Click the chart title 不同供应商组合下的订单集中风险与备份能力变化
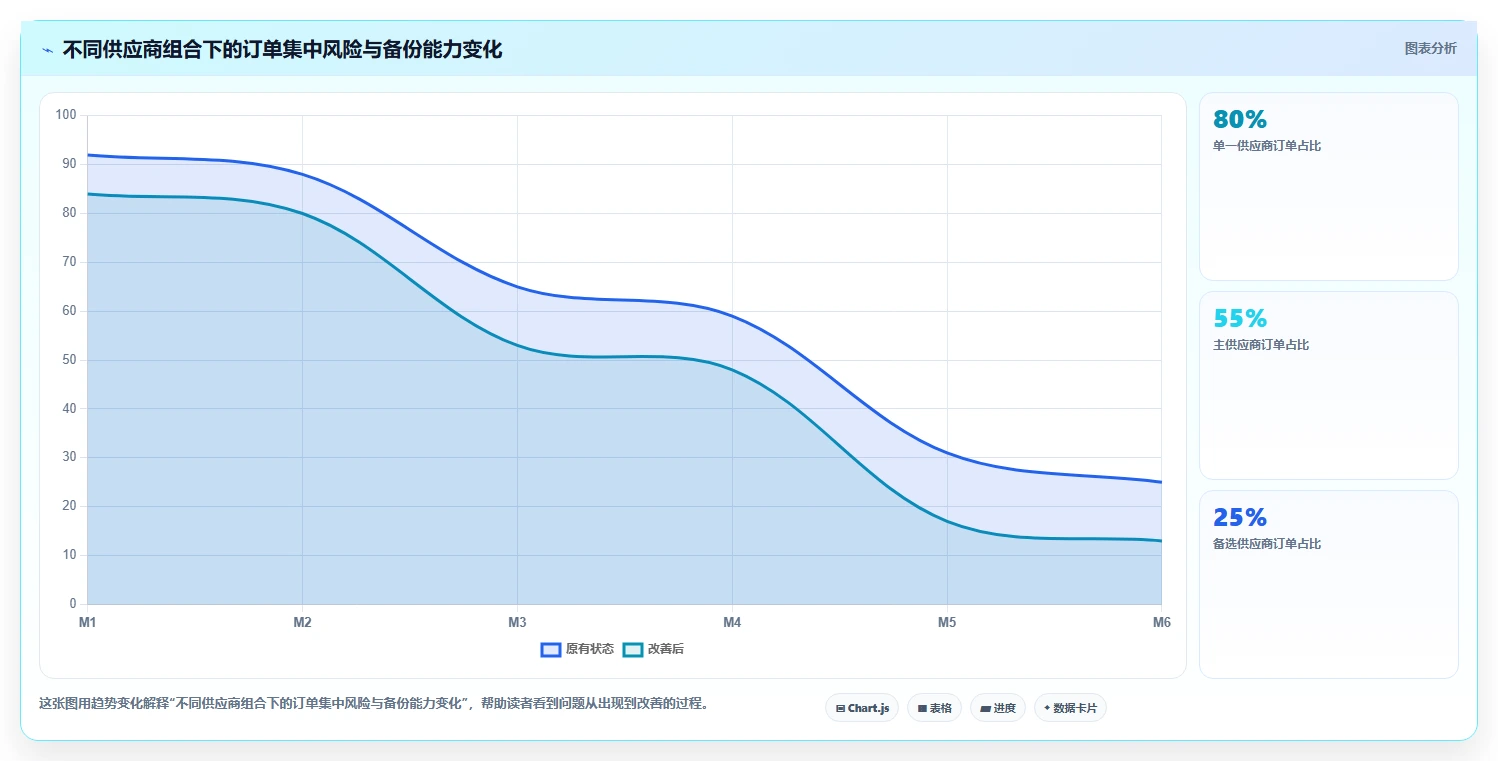 pos(282,50)
